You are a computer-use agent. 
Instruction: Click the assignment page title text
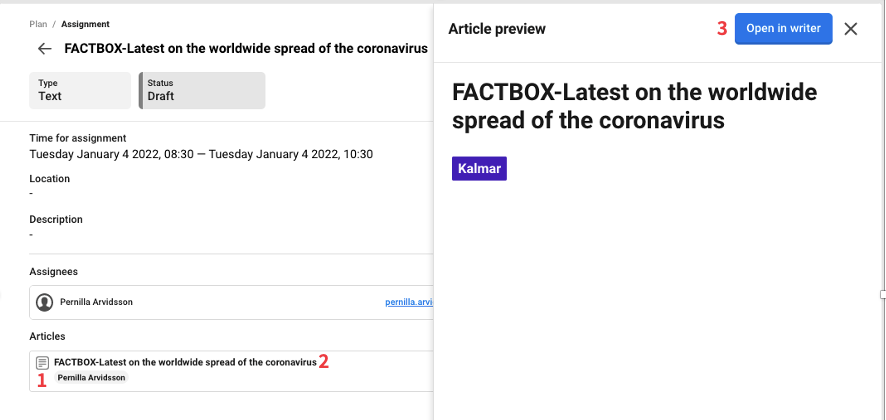[x=246, y=49]
